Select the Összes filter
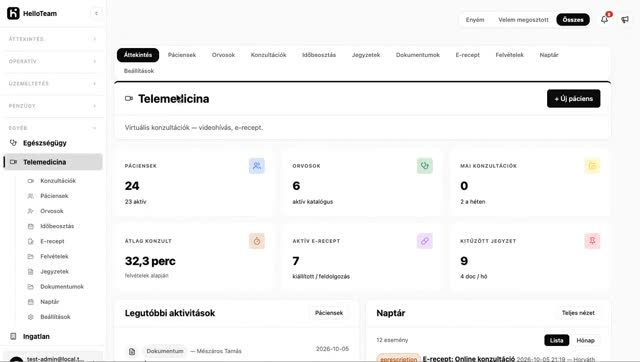The width and height of the screenshot is (640, 362). pos(573,20)
